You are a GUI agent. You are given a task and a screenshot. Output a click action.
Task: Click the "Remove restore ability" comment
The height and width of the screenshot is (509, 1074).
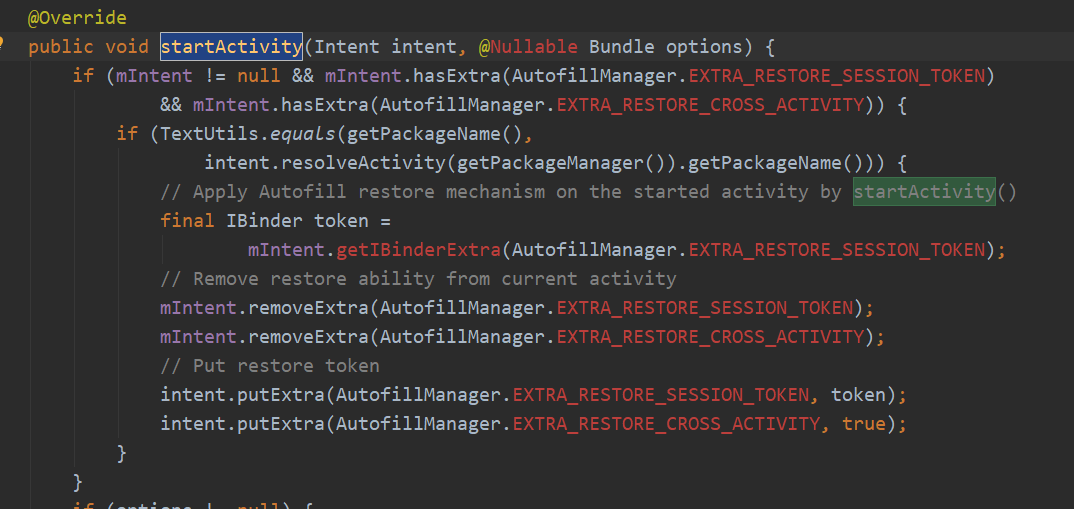[x=418, y=279]
